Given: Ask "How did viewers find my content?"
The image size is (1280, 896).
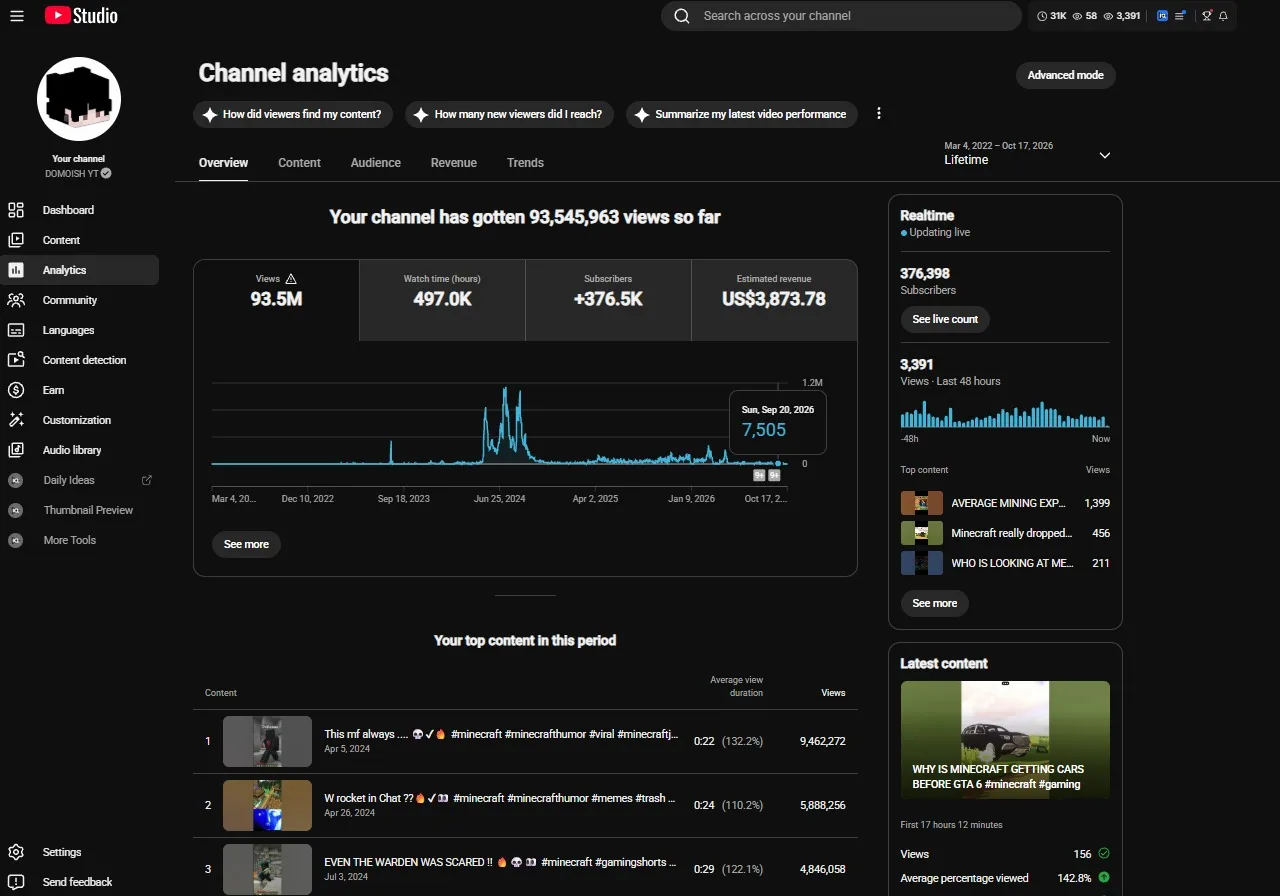Looking at the screenshot, I should pos(293,114).
